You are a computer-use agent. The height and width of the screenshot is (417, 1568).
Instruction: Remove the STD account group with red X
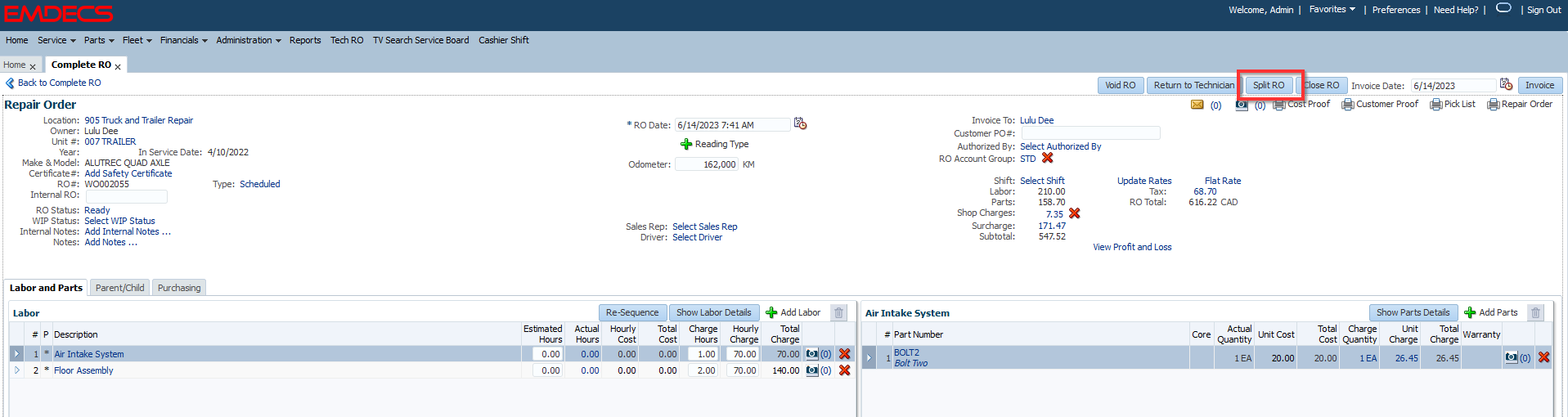1047,158
